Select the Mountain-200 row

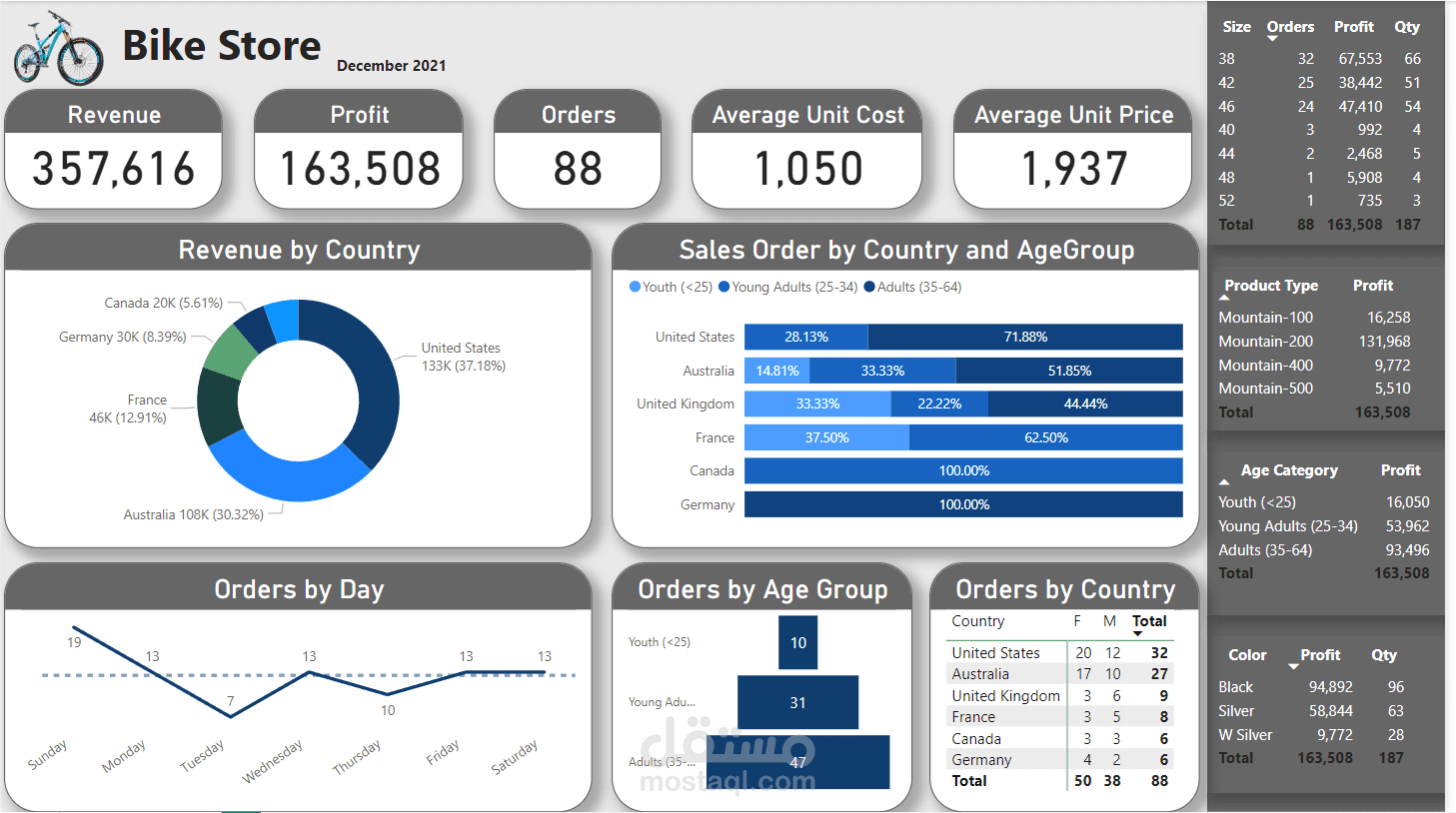1315,342
